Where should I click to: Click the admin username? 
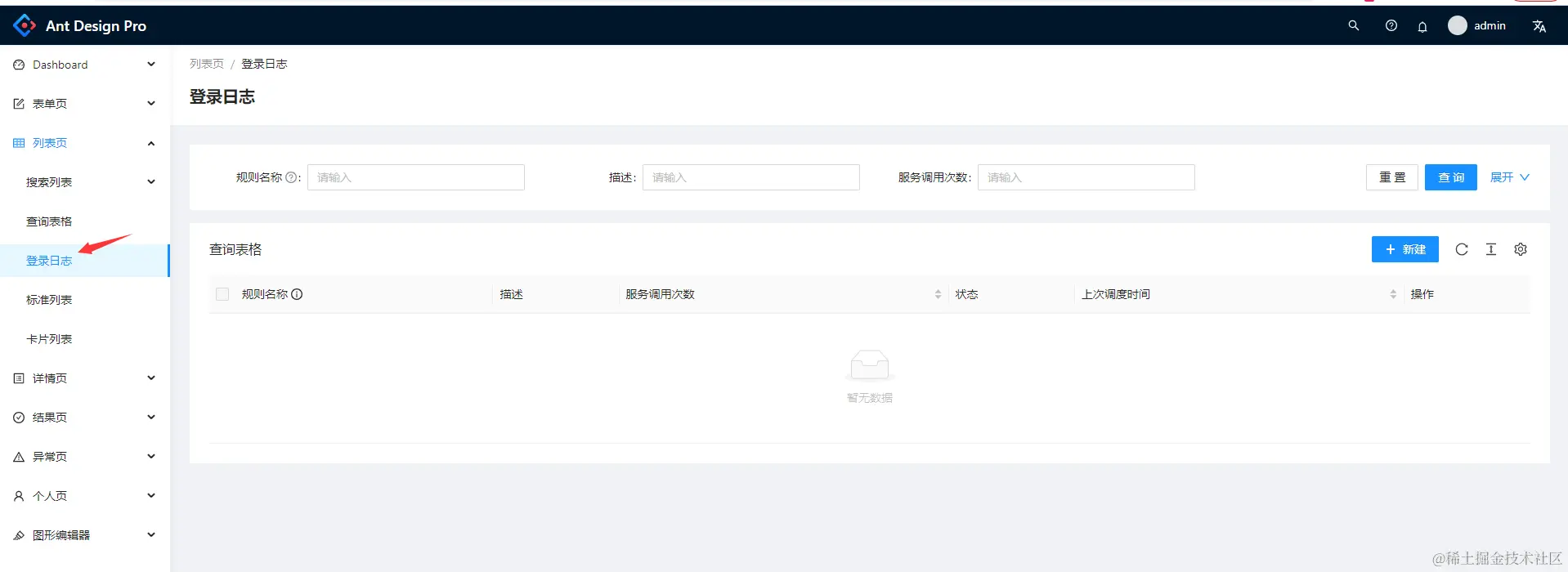tap(1490, 26)
